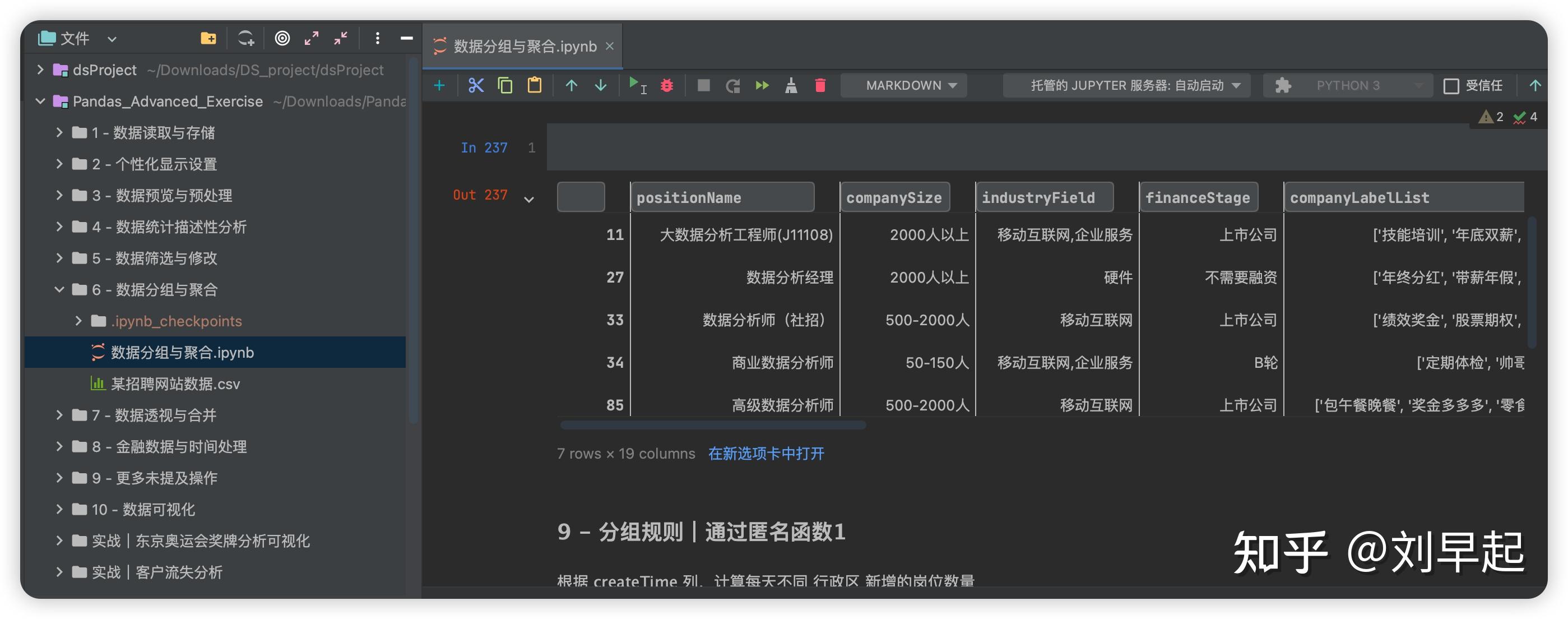Paste a cell from clipboard

(535, 85)
